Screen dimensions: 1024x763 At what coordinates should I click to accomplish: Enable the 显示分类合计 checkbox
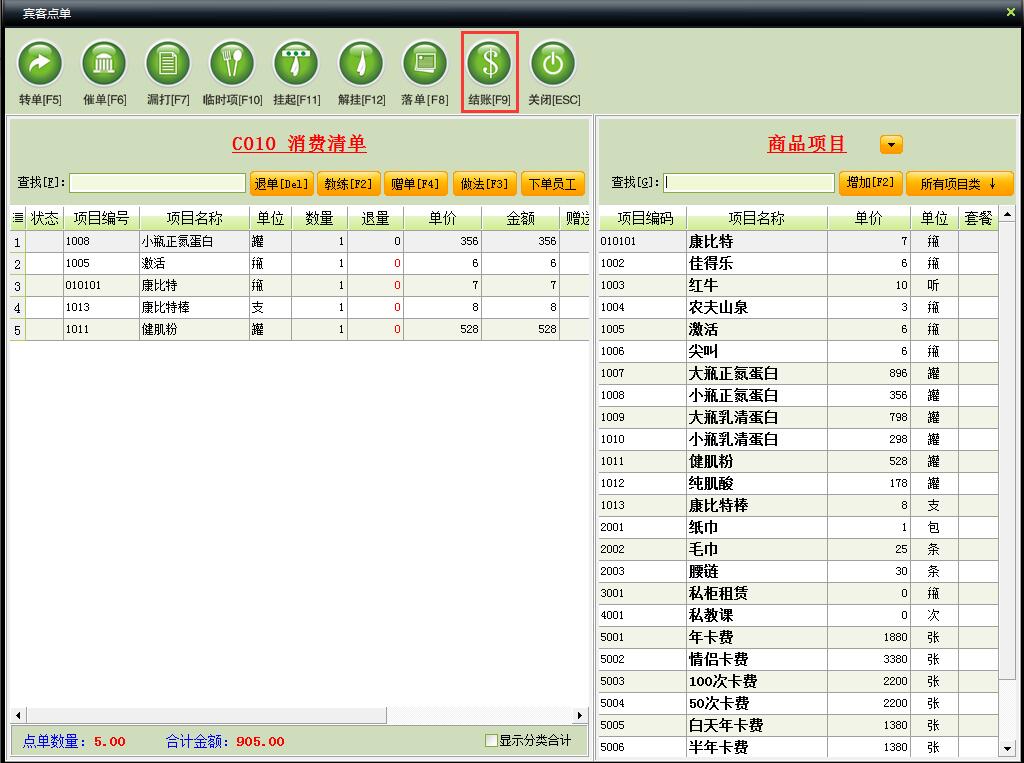point(491,740)
